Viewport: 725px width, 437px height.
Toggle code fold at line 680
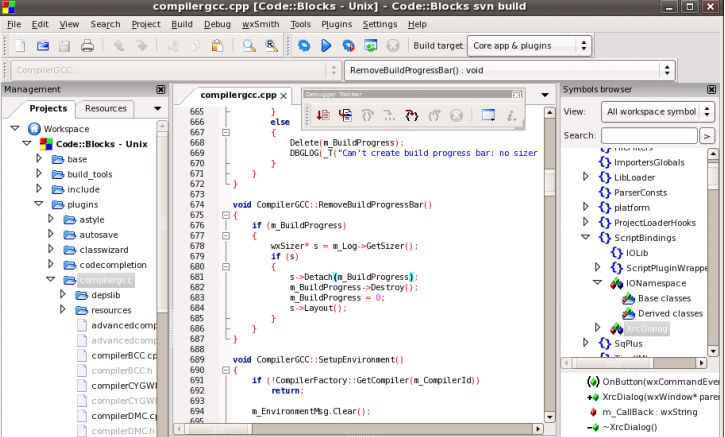(x=226, y=267)
